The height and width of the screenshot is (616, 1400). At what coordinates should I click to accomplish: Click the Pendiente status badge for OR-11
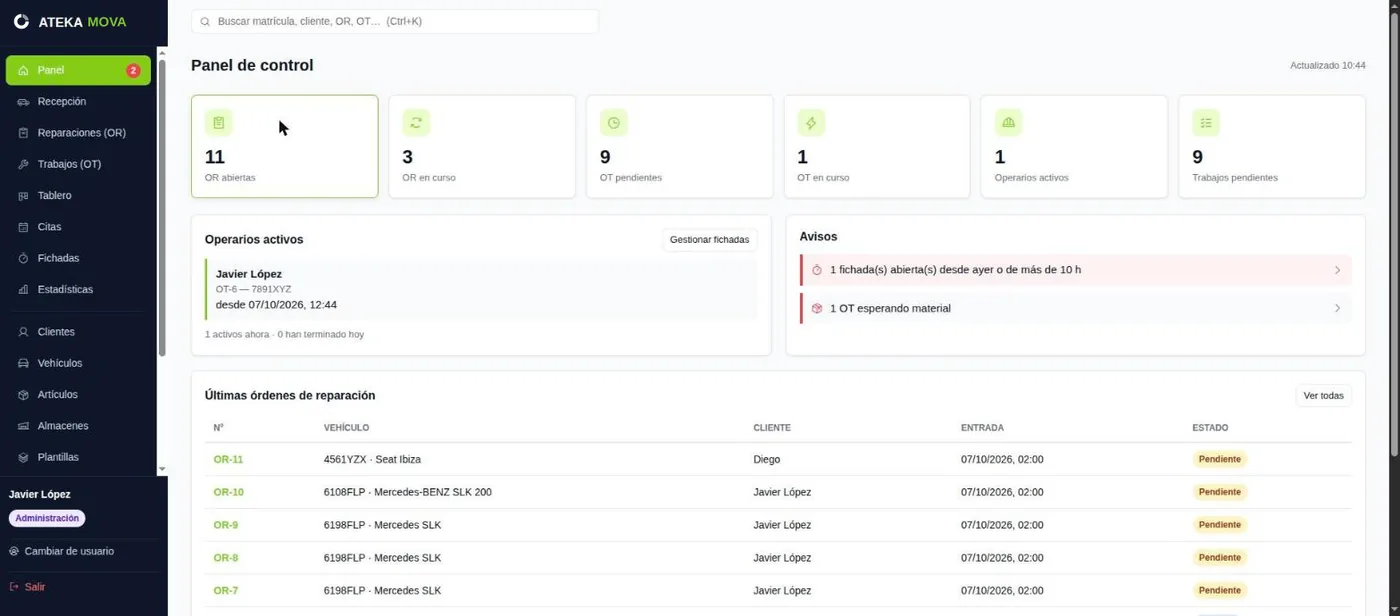(1219, 460)
